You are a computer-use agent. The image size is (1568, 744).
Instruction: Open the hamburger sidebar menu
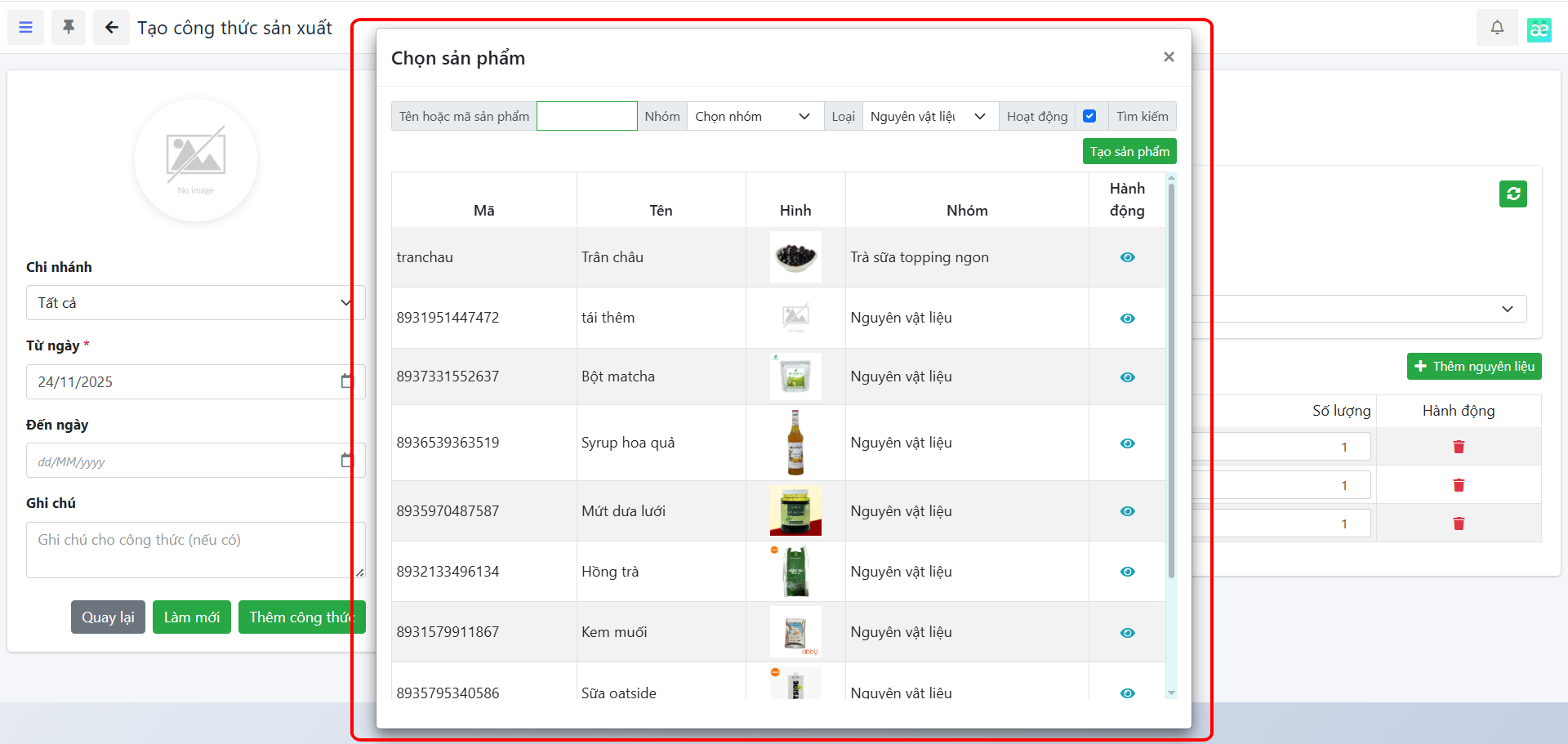point(26,28)
